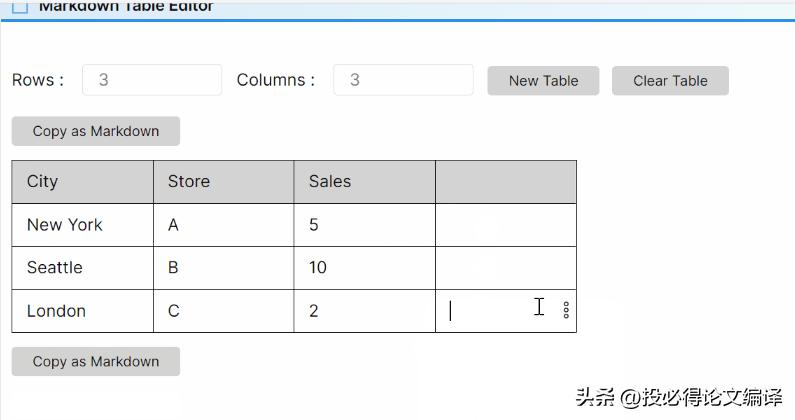This screenshot has height=420, width=795.
Task: Select the sales cell with value 10
Action: [x=364, y=268]
